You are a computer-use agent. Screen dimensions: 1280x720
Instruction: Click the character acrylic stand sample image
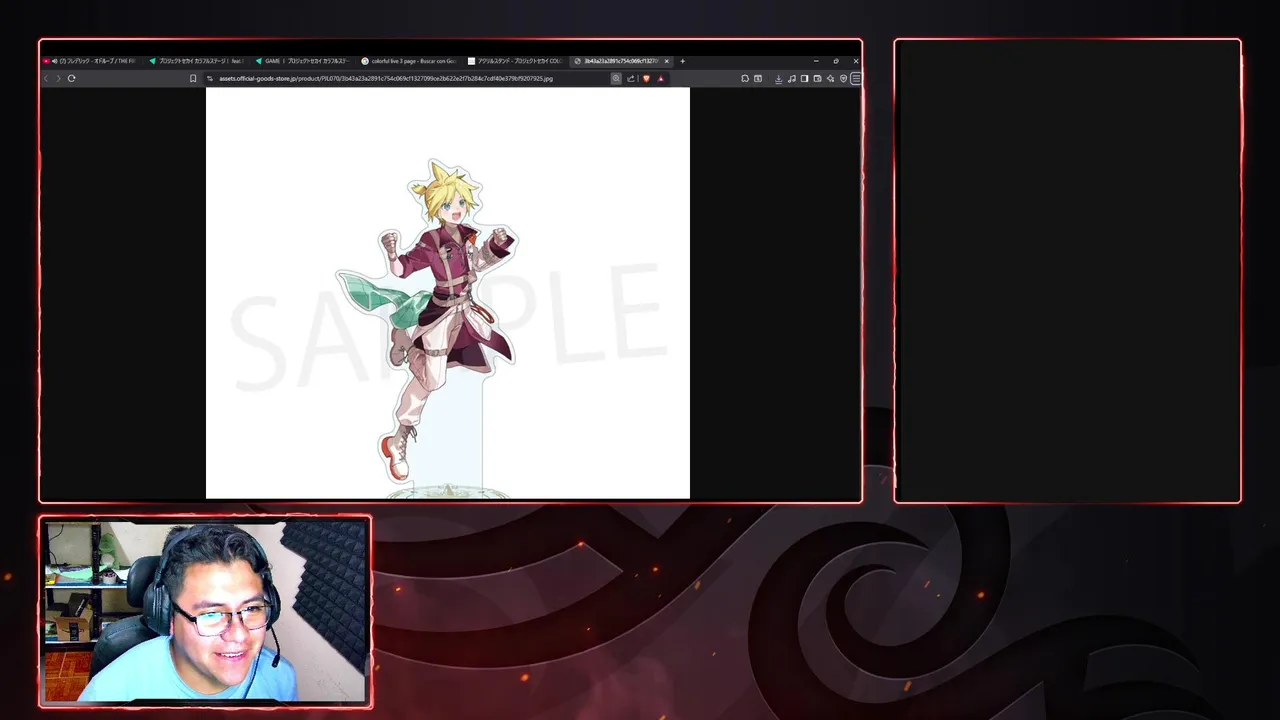point(447,292)
